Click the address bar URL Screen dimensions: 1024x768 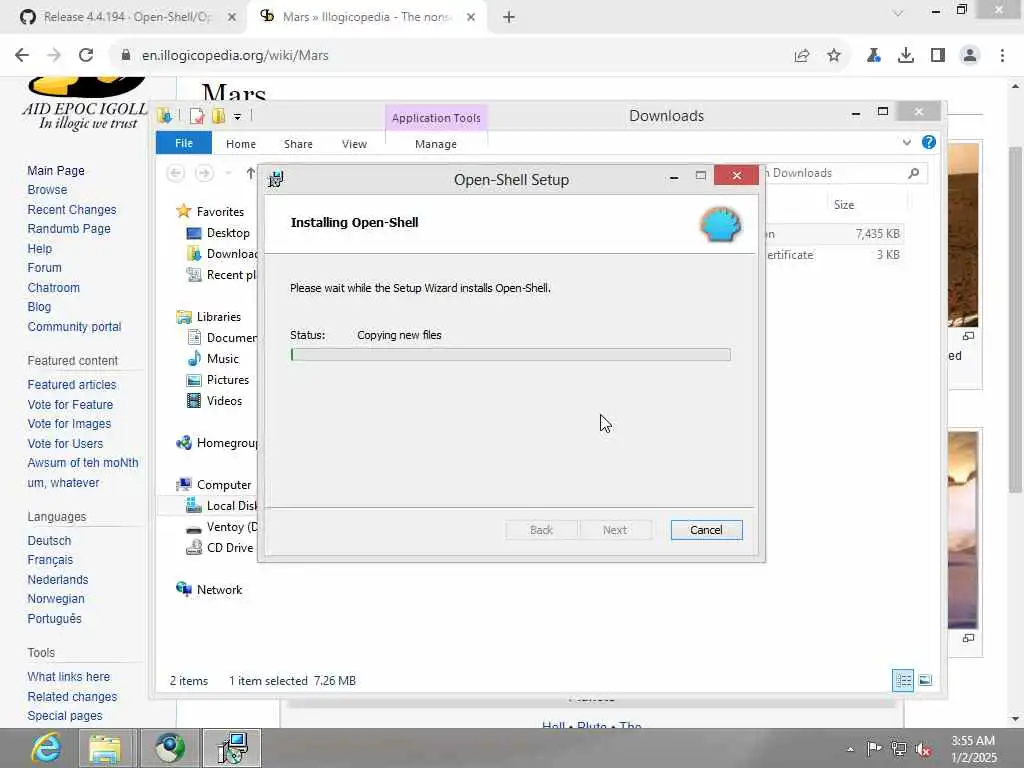[x=234, y=56]
